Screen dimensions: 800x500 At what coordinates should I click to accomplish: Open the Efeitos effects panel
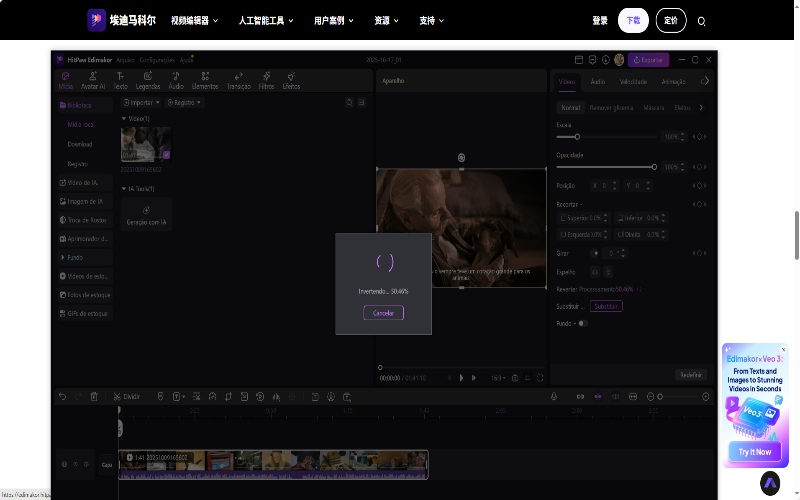[291, 80]
